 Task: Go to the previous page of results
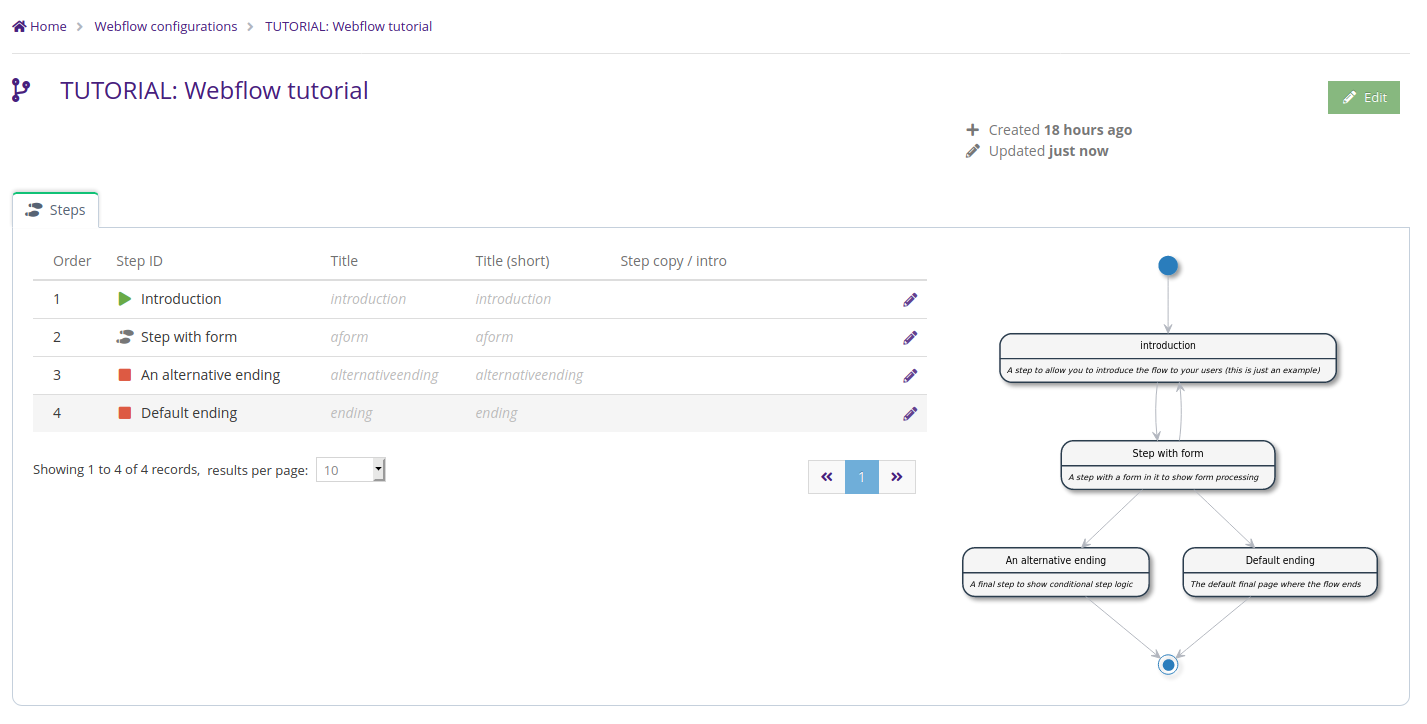point(827,477)
